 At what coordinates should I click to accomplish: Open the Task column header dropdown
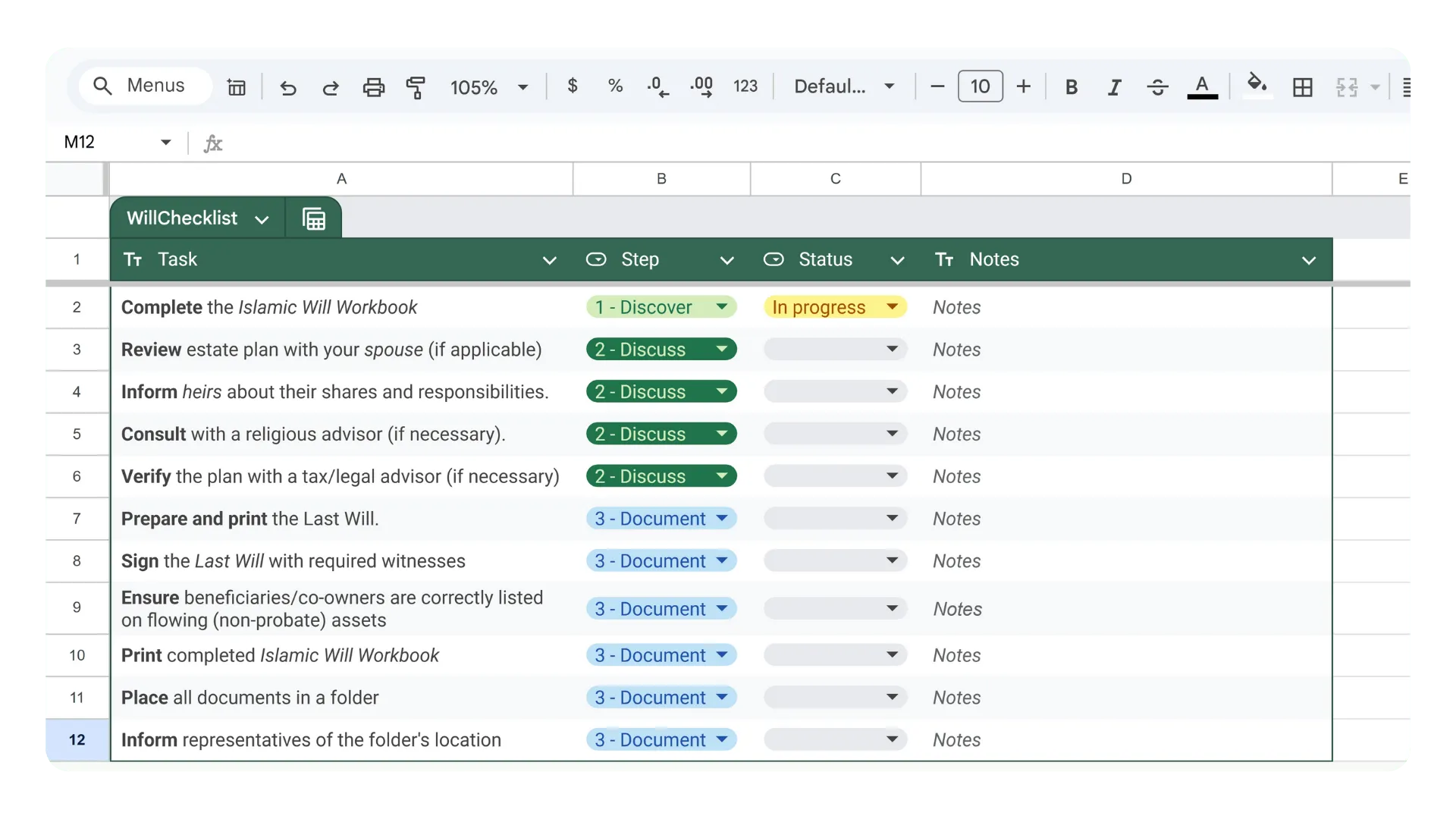549,260
